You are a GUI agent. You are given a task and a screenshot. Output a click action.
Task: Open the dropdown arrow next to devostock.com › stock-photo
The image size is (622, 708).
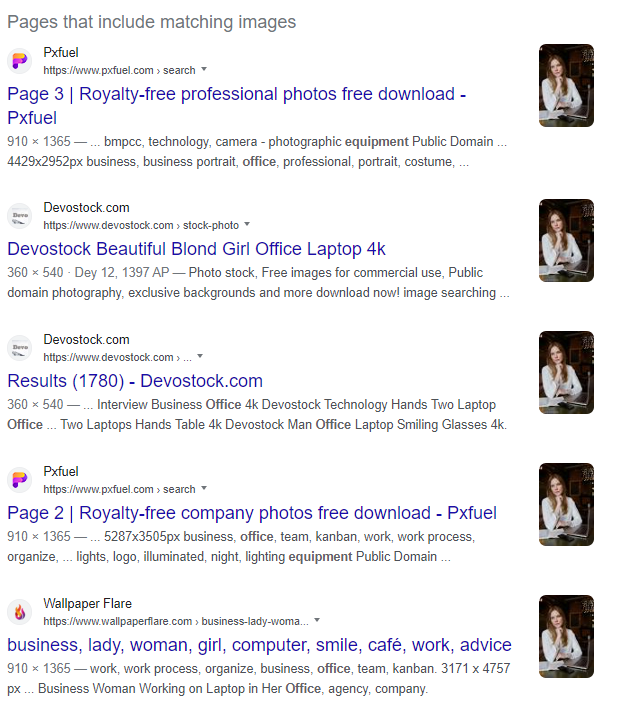[247, 224]
